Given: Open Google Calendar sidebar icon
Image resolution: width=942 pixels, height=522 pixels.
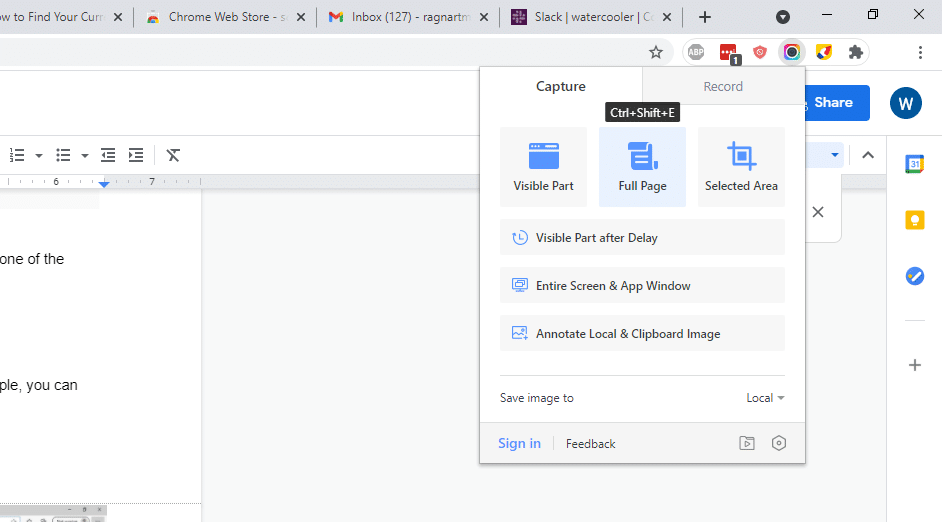Looking at the screenshot, I should [914, 164].
